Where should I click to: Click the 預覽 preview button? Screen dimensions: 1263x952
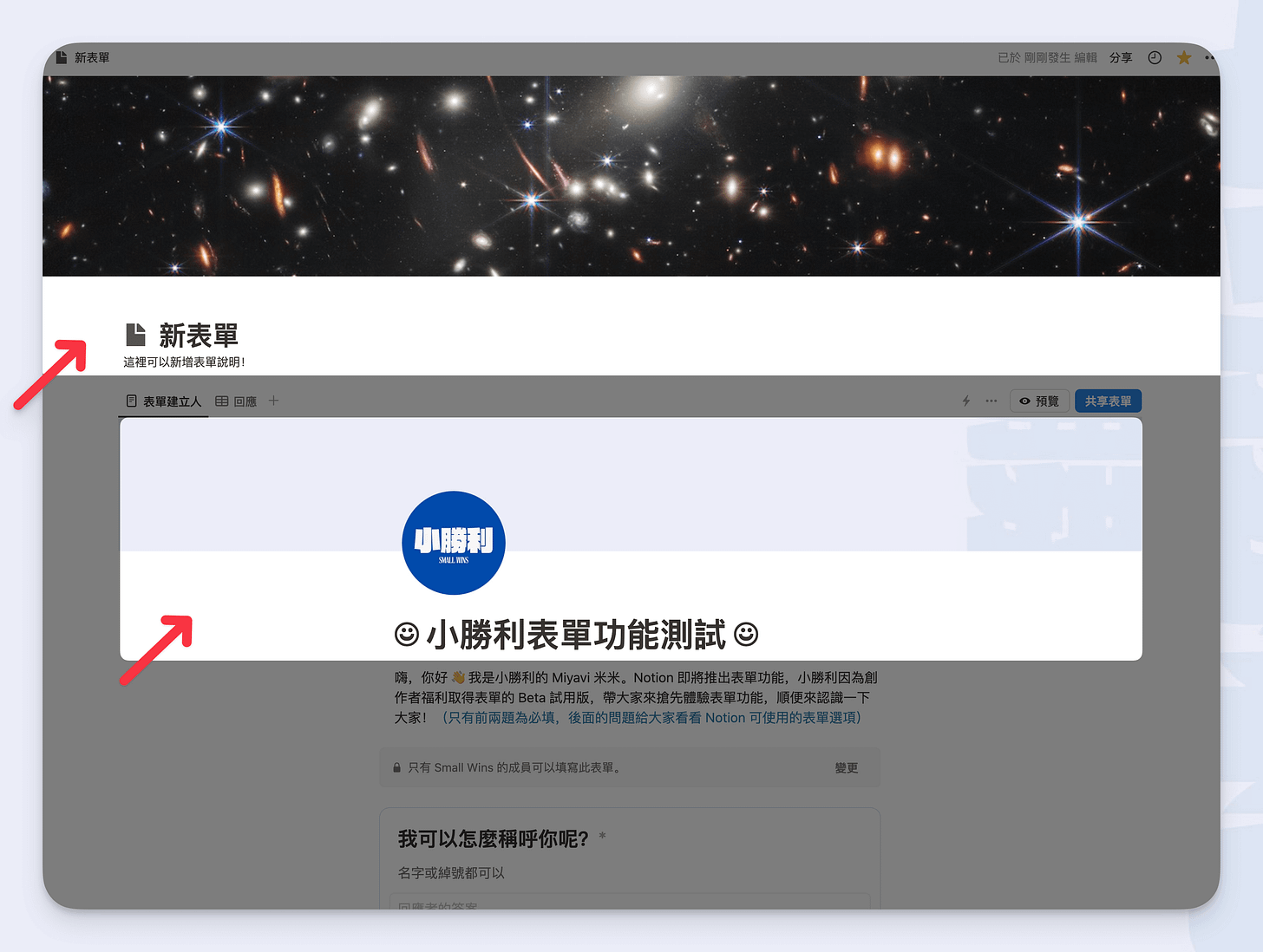[1039, 401]
